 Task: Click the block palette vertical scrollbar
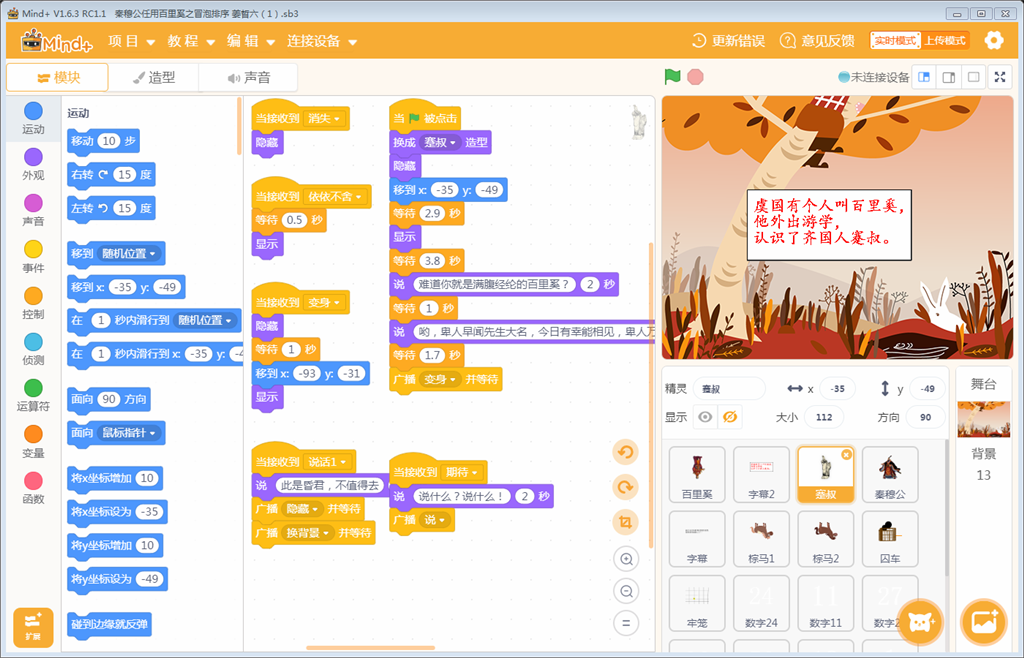(x=239, y=127)
